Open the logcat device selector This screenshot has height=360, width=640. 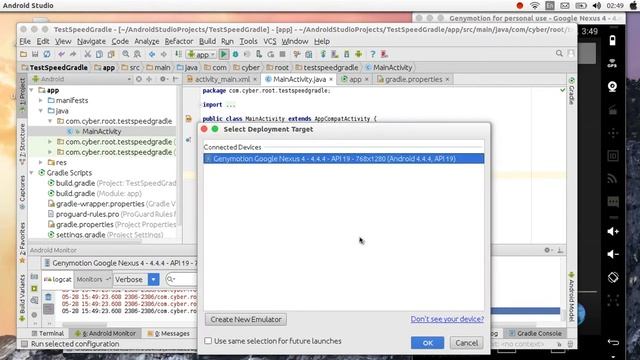tap(120, 263)
